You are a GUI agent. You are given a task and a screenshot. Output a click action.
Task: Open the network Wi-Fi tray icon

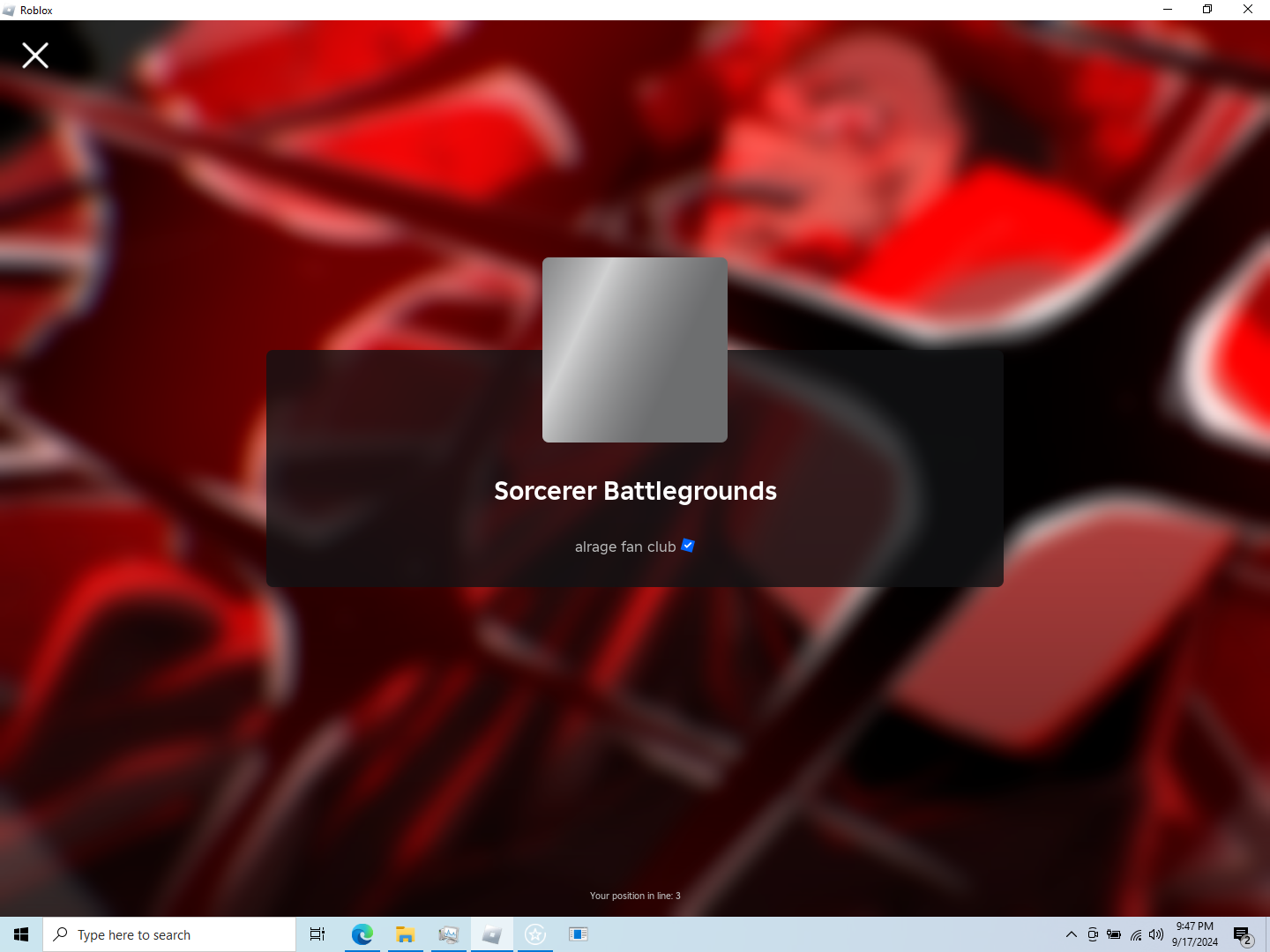pyautogui.click(x=1136, y=934)
